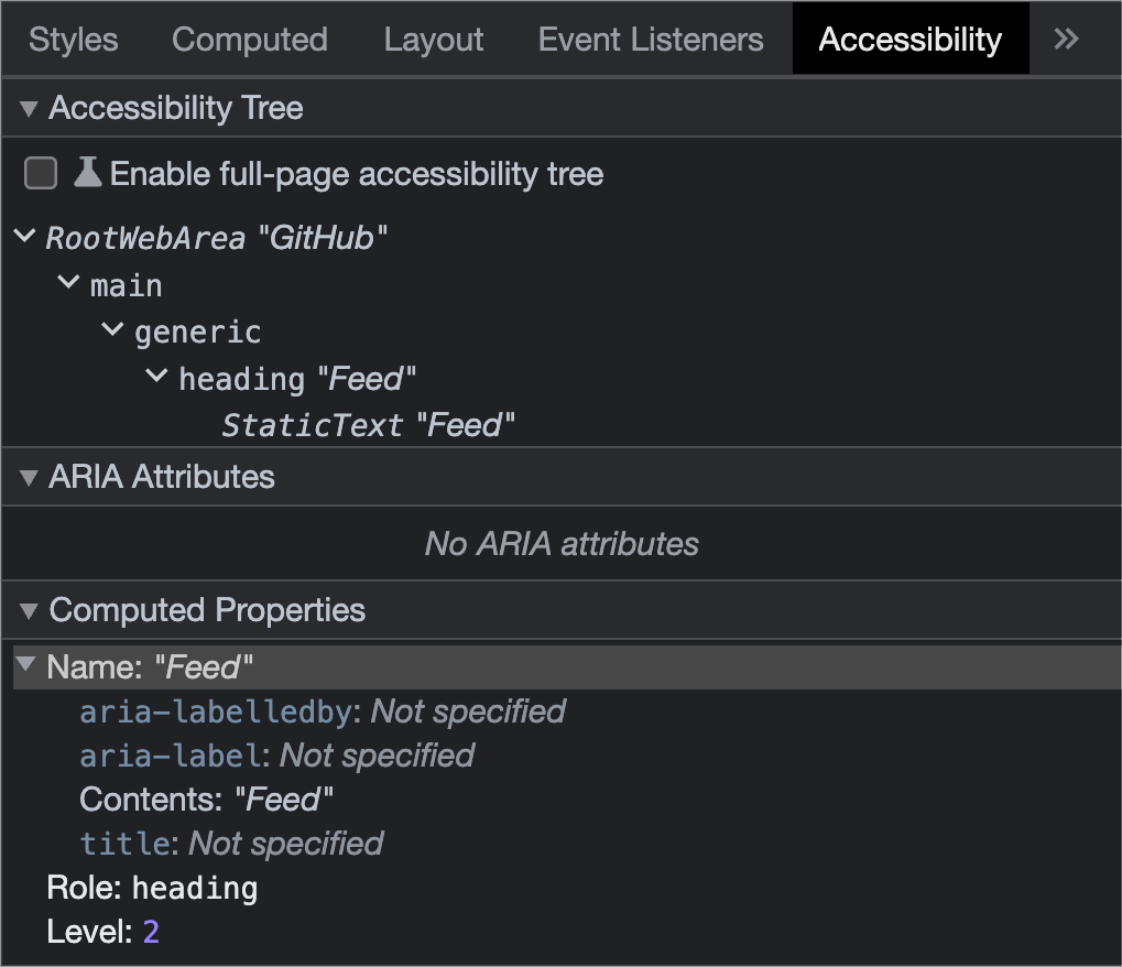Collapse the generic tree node

(113, 331)
